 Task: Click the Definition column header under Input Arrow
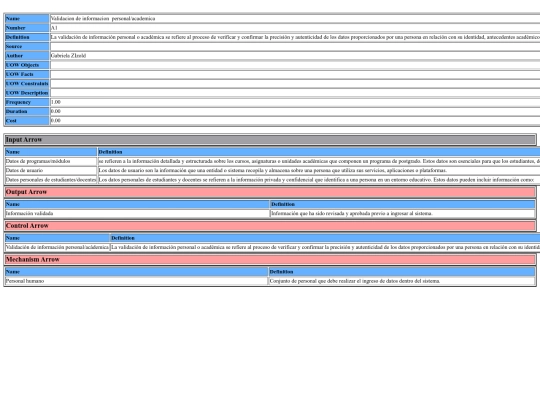click(x=319, y=152)
